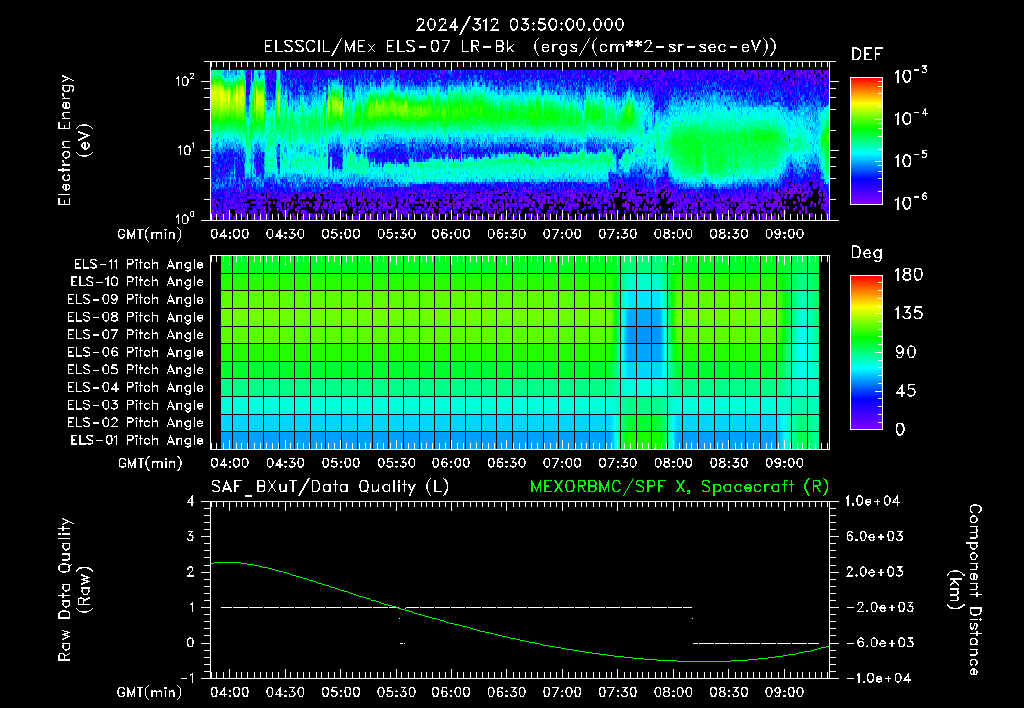The image size is (1024, 708).
Task: Click the ELS-01 Pitch Angle row label
Action: (x=136, y=440)
